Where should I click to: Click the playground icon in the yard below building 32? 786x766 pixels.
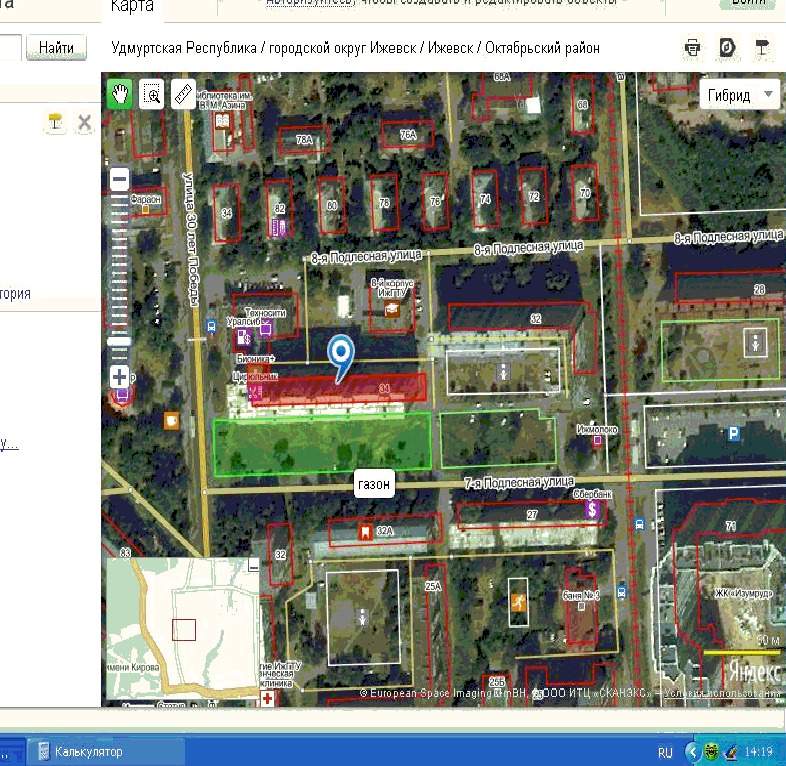click(503, 372)
